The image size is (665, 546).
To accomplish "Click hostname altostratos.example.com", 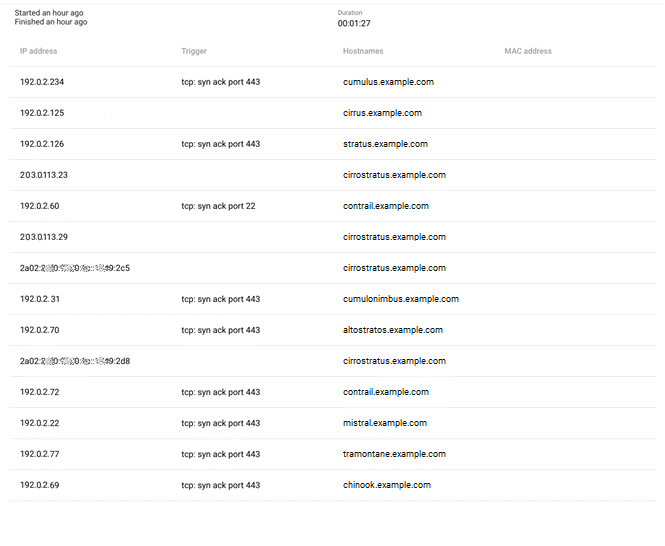I will coord(392,330).
